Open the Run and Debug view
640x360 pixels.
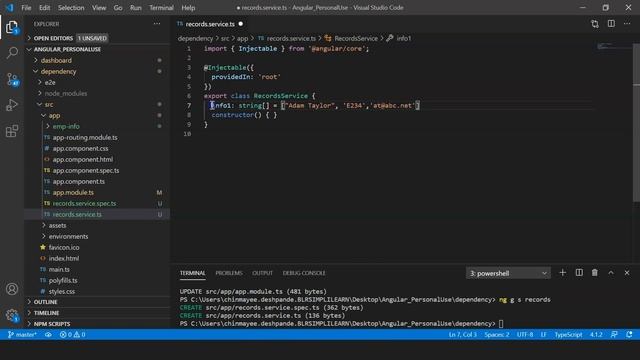(12, 105)
